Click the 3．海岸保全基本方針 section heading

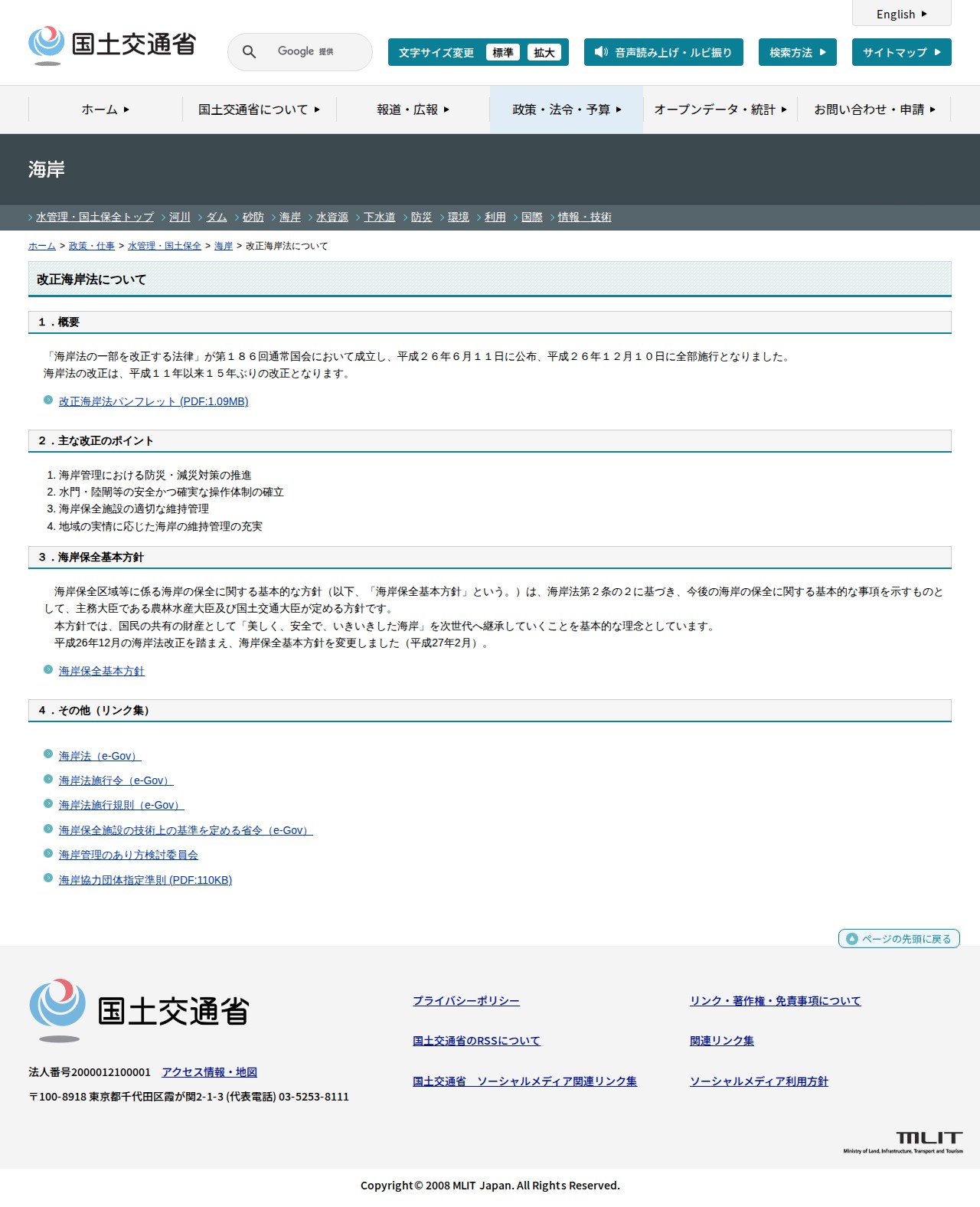(x=490, y=558)
